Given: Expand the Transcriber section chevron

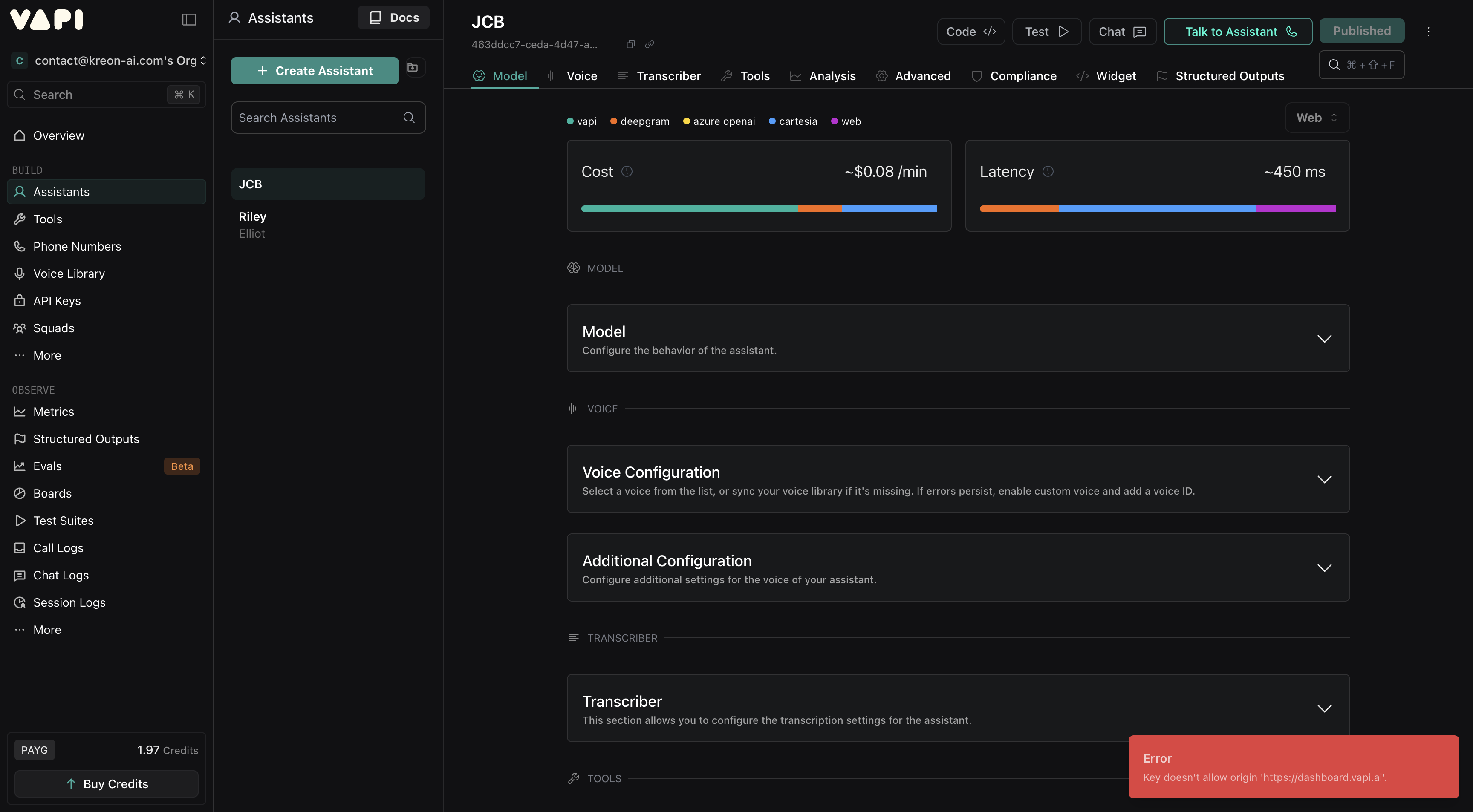Looking at the screenshot, I should (x=1324, y=708).
